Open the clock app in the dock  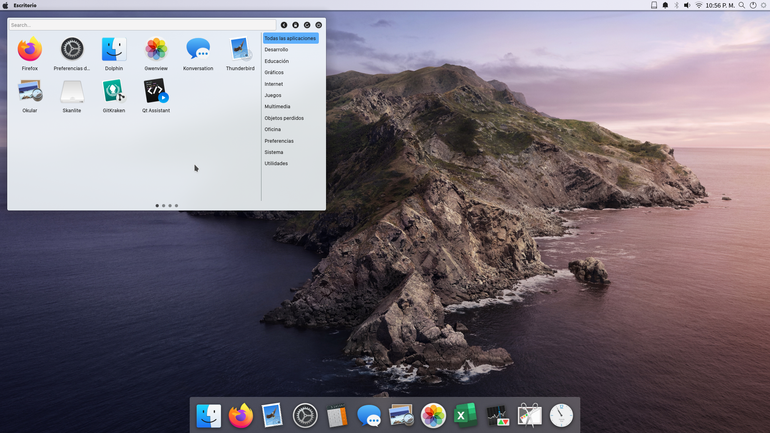tap(561, 415)
